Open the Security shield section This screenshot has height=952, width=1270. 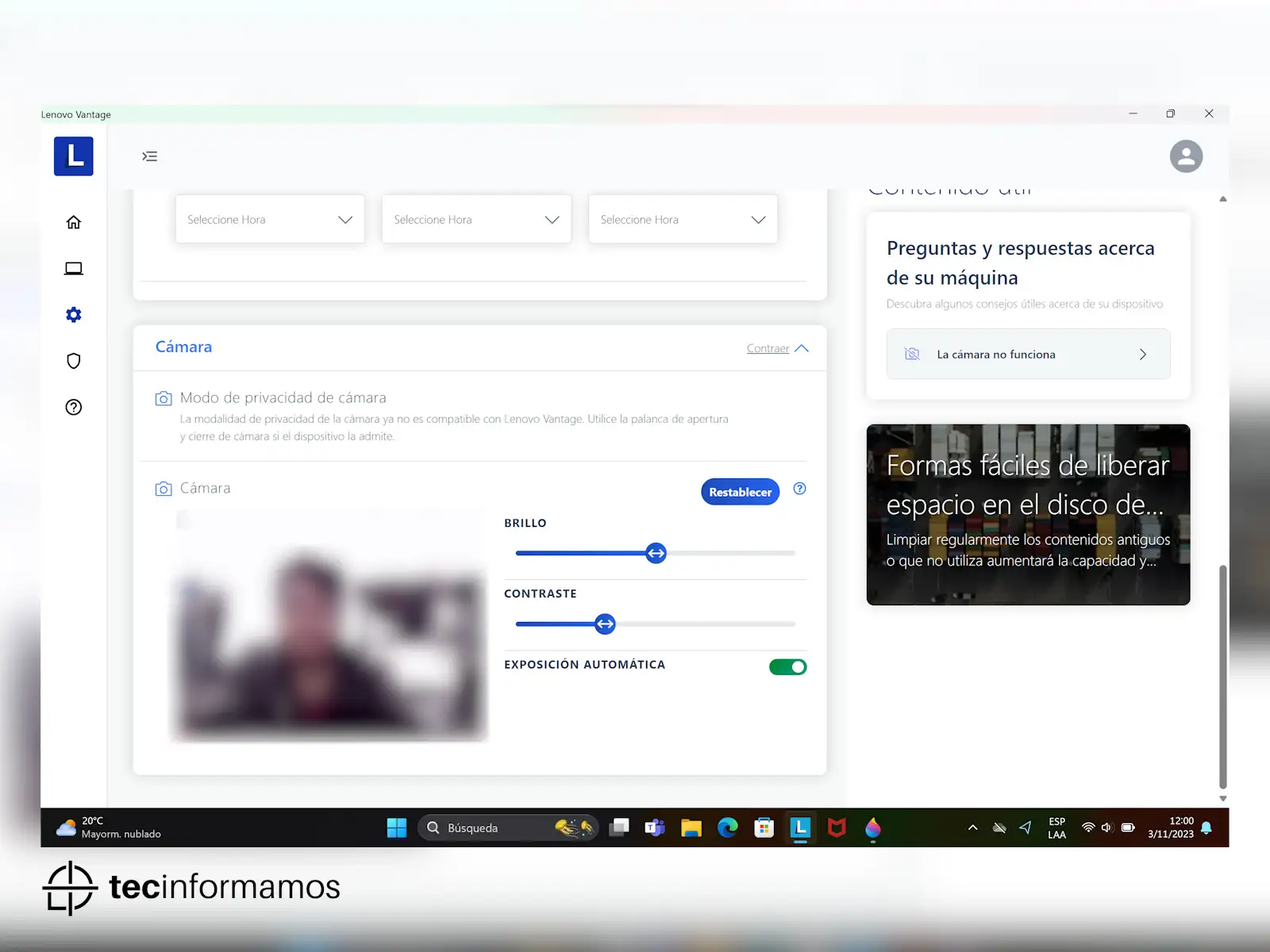[x=74, y=361]
